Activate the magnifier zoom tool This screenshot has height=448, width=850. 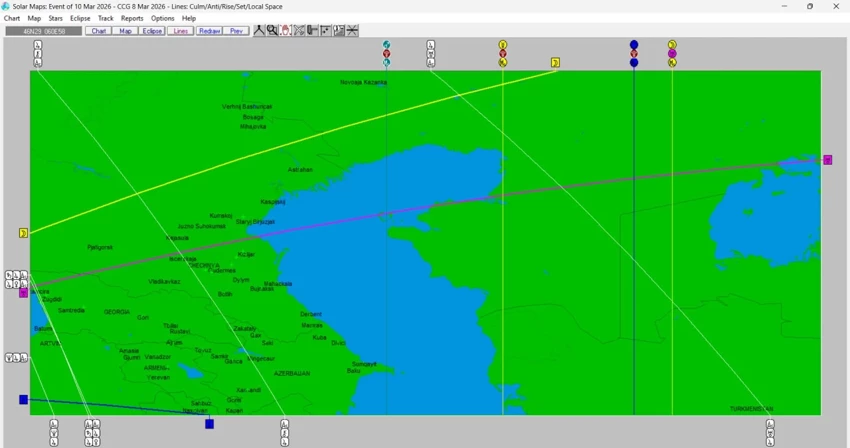(x=272, y=30)
